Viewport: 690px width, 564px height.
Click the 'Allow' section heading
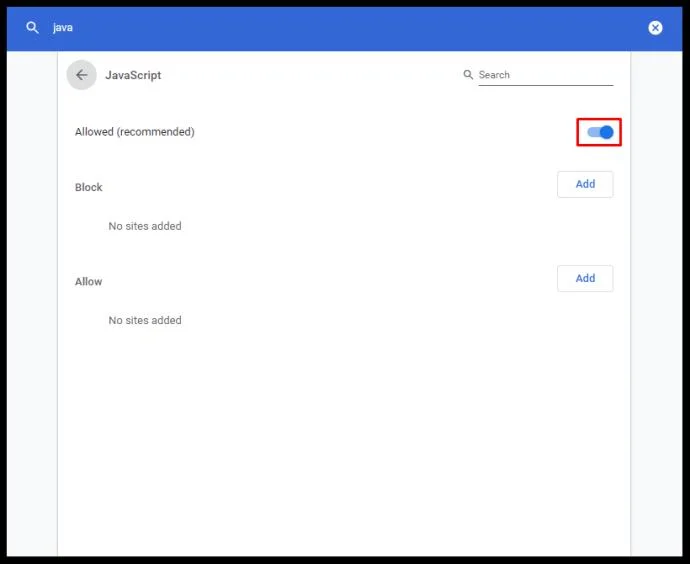click(88, 282)
